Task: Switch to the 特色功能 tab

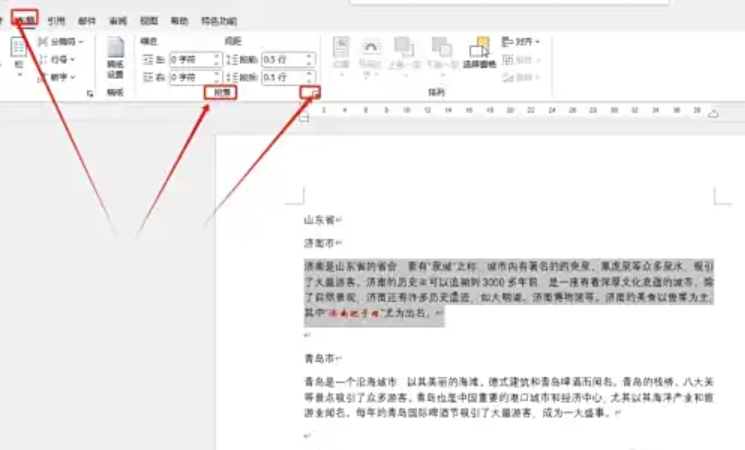Action: 219,20
